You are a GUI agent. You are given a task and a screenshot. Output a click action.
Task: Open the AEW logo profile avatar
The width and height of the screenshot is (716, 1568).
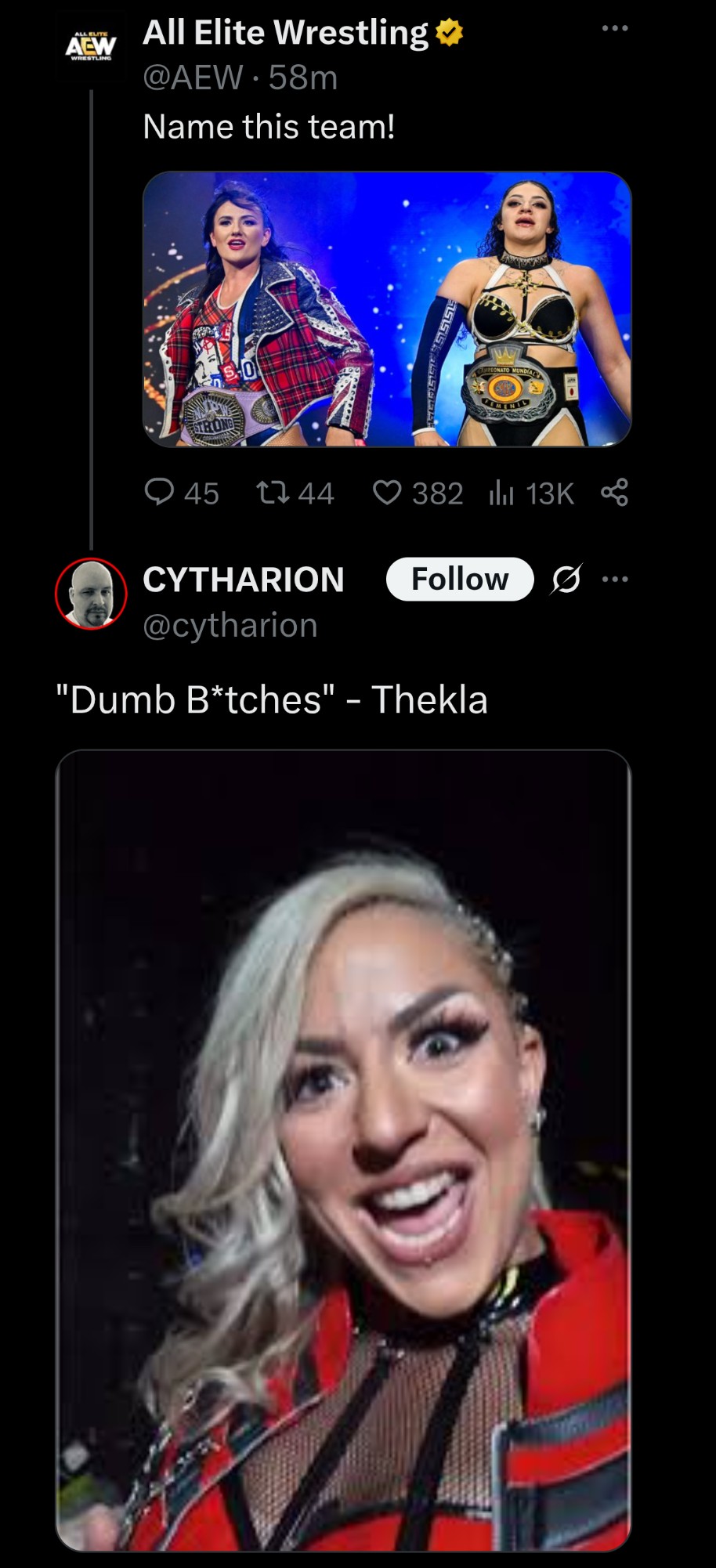[x=91, y=47]
